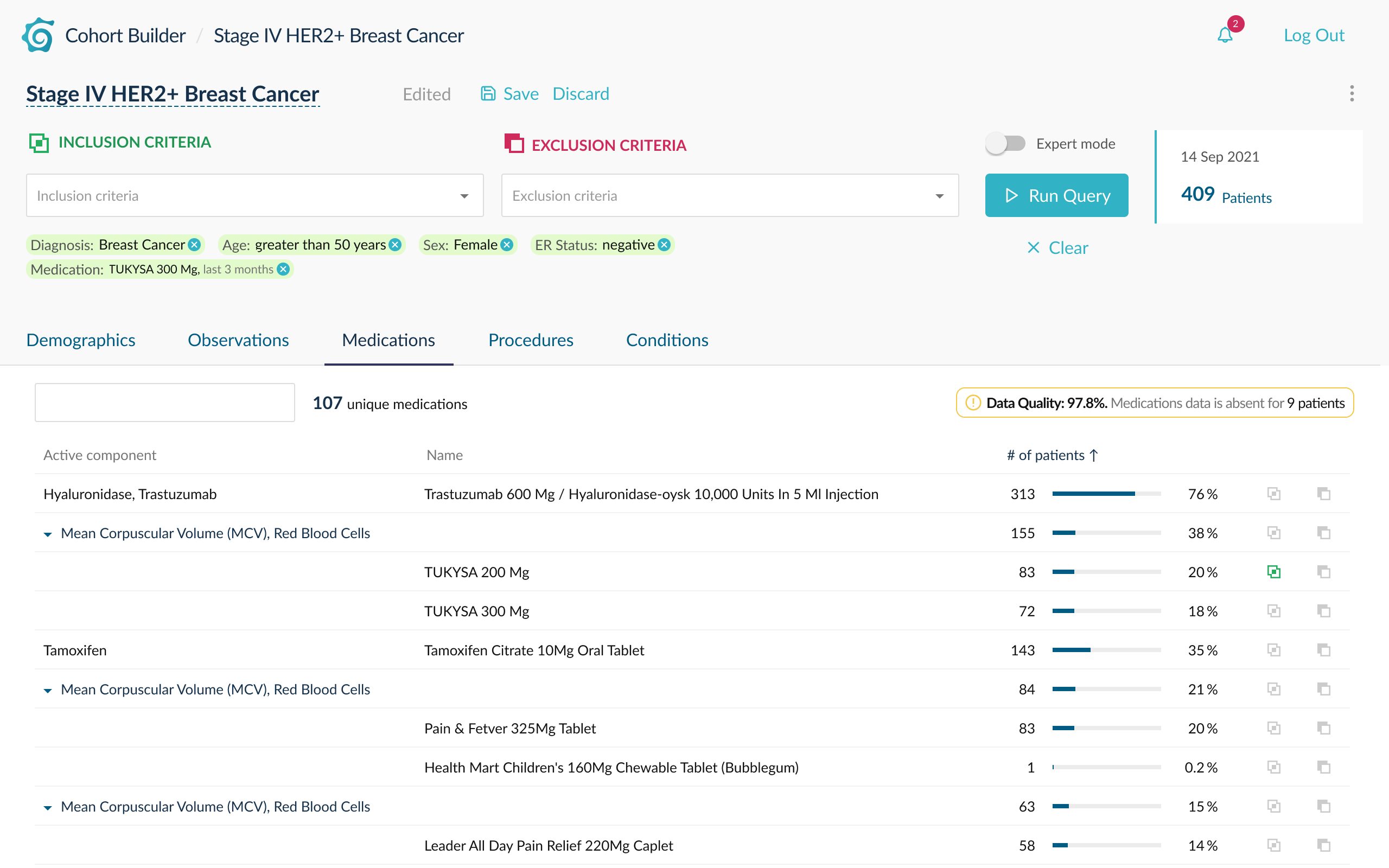
Task: Exclude icon on the 84 patients MCV row
Action: tap(1323, 689)
